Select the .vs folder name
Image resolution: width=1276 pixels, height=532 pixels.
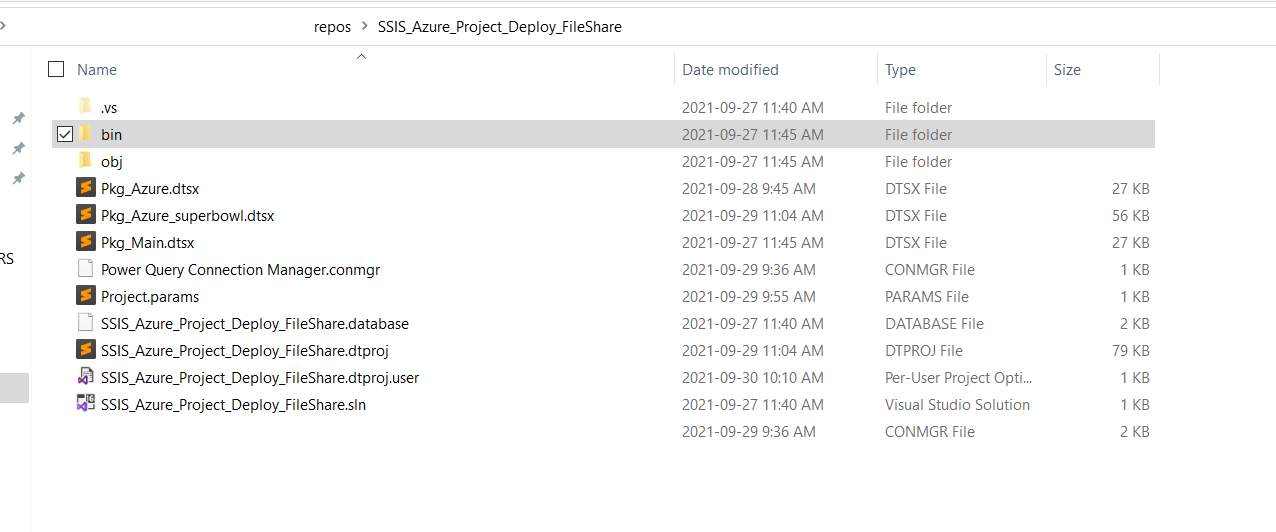tap(109, 107)
